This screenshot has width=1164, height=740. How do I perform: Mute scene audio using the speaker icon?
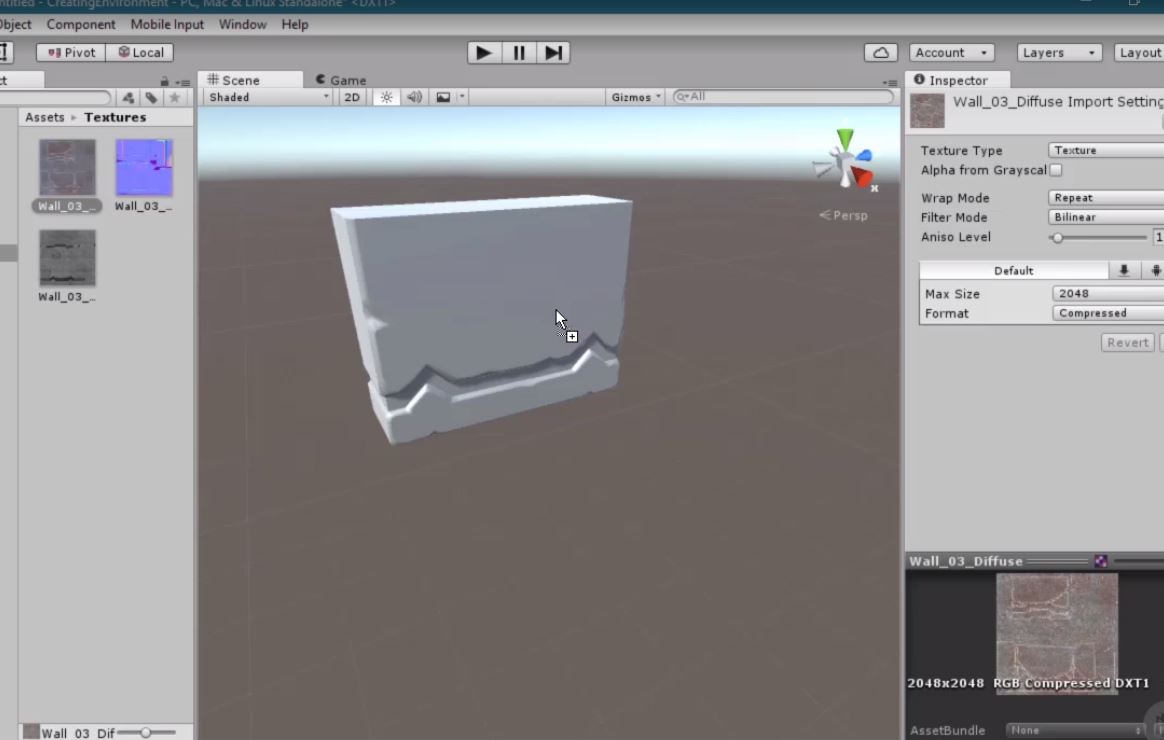(412, 97)
